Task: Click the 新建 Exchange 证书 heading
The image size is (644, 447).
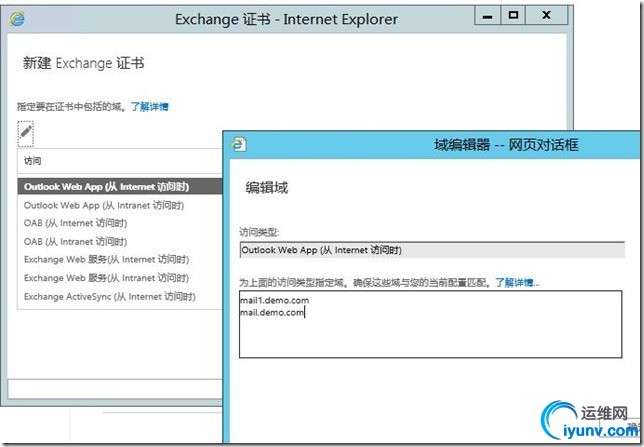Action: coord(83,63)
